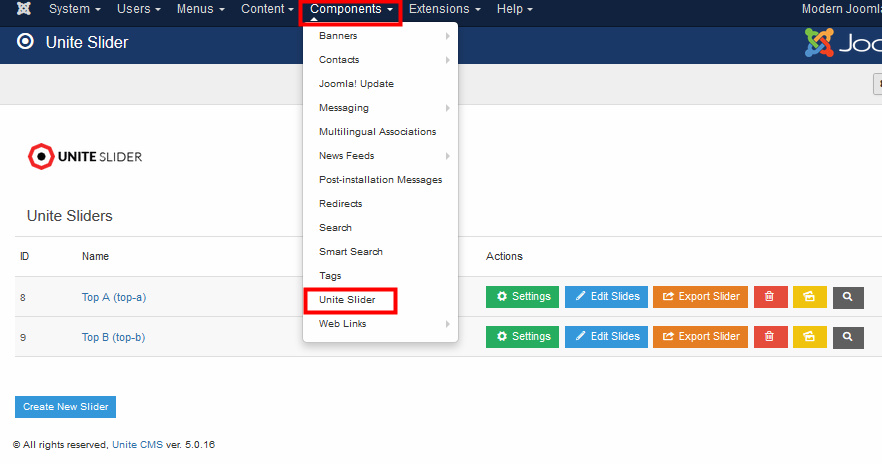
Task: Delete the Top A slider with trash icon
Action: (x=770, y=296)
